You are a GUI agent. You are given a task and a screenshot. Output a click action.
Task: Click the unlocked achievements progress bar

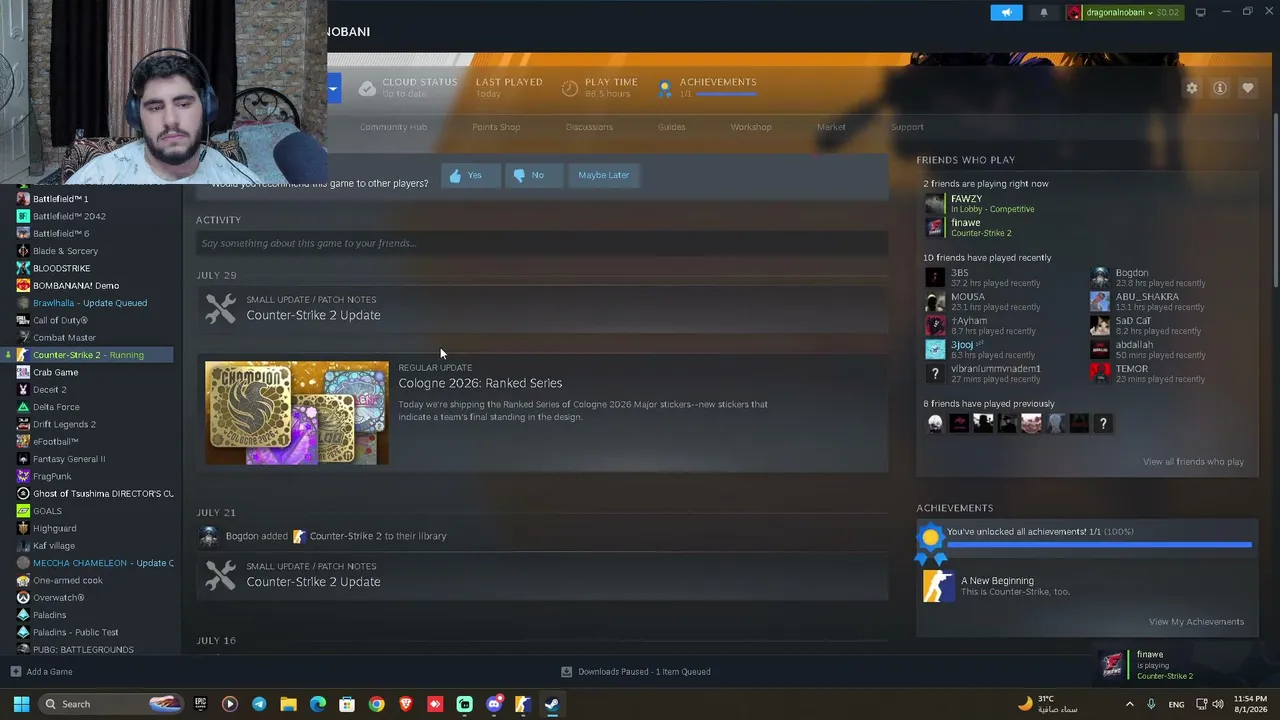pos(1099,545)
